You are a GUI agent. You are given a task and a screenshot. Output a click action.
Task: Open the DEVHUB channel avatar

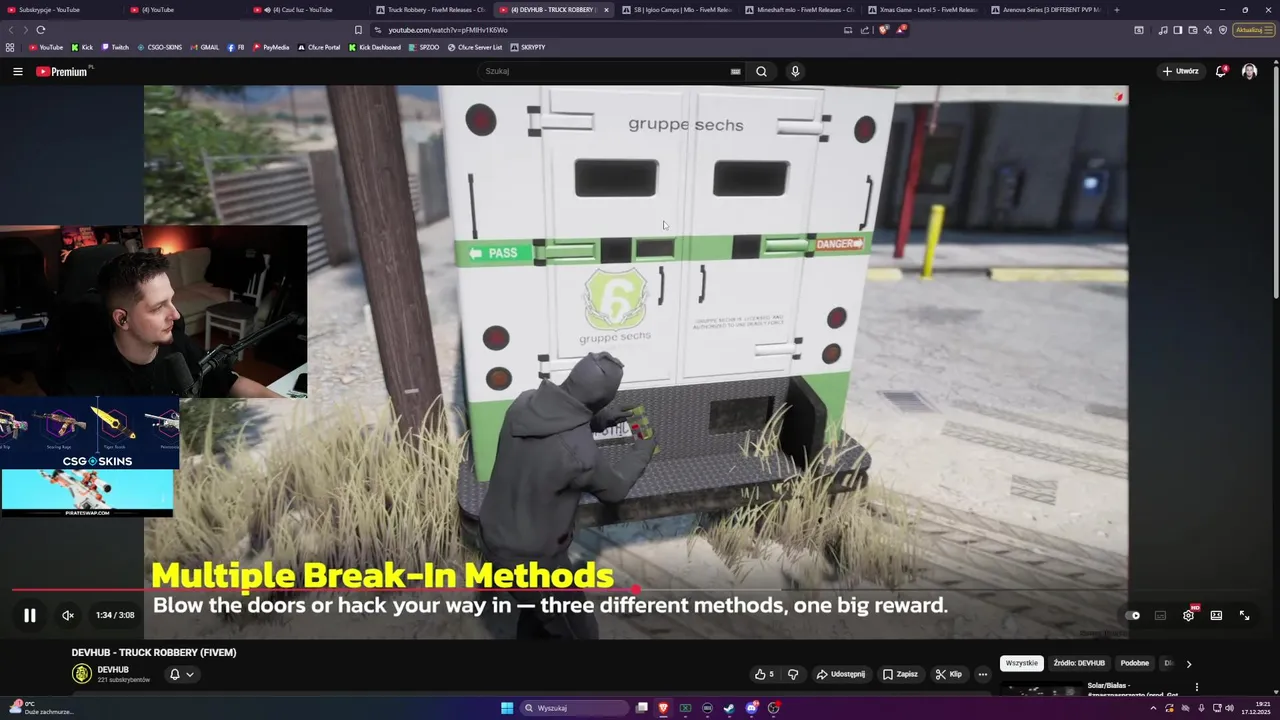click(82, 674)
